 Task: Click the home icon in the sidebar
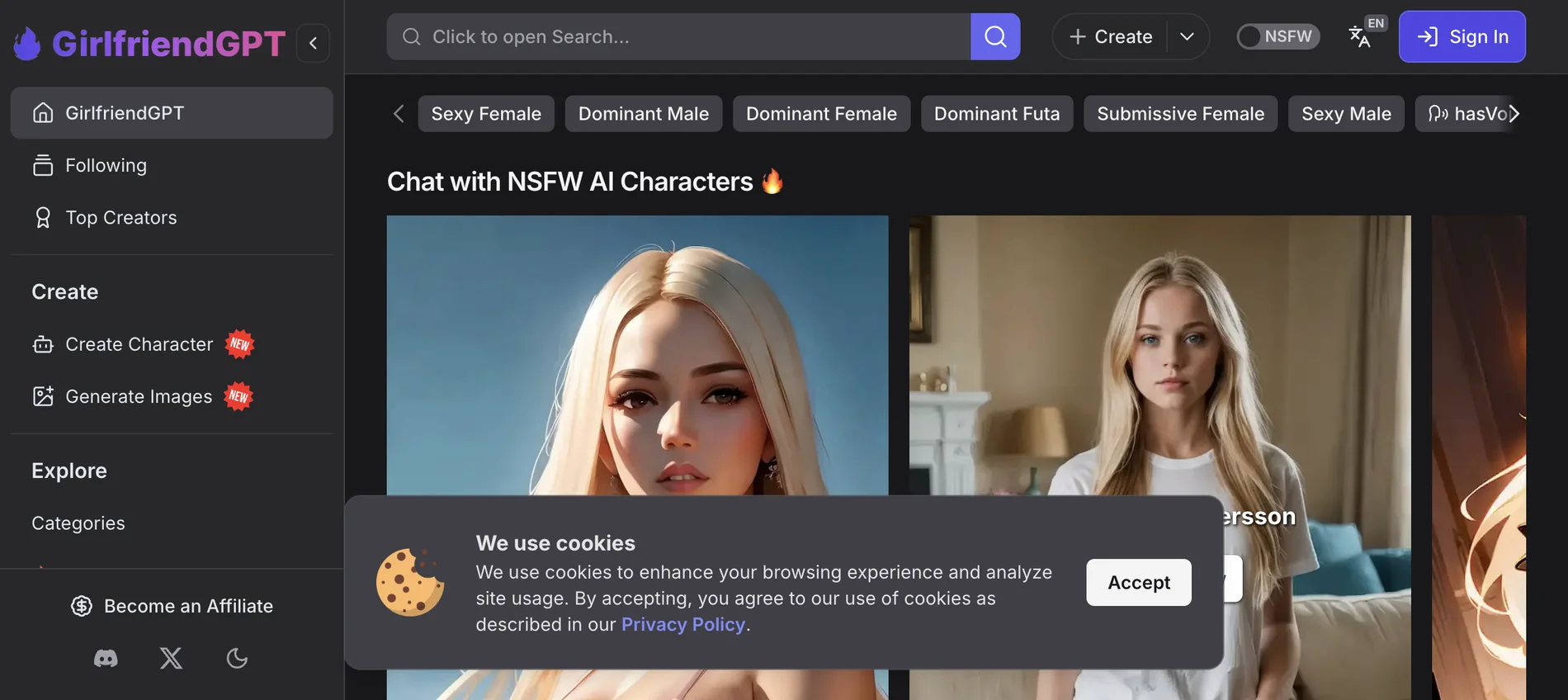tap(43, 113)
